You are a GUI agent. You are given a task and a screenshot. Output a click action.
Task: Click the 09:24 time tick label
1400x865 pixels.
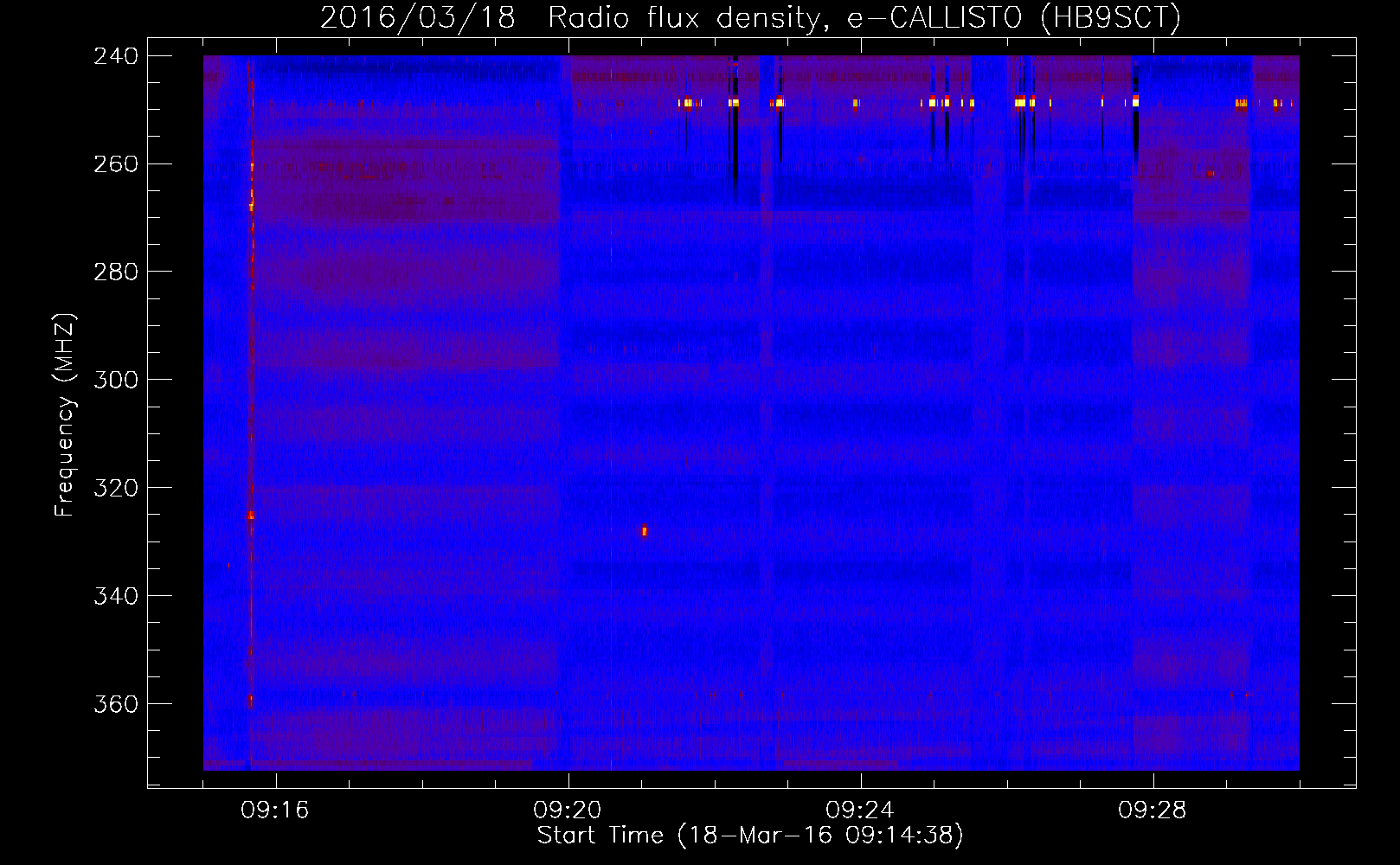click(860, 811)
